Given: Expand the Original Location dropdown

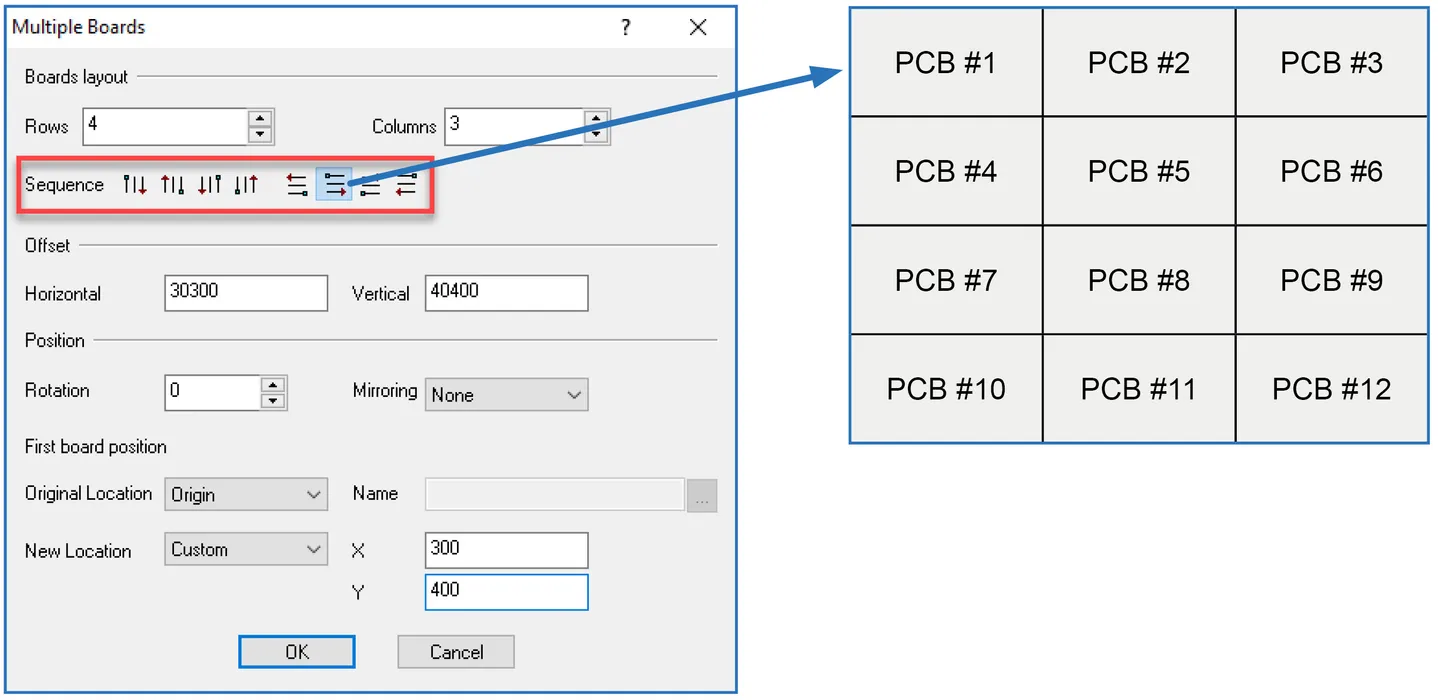Looking at the screenshot, I should pyautogui.click(x=245, y=494).
